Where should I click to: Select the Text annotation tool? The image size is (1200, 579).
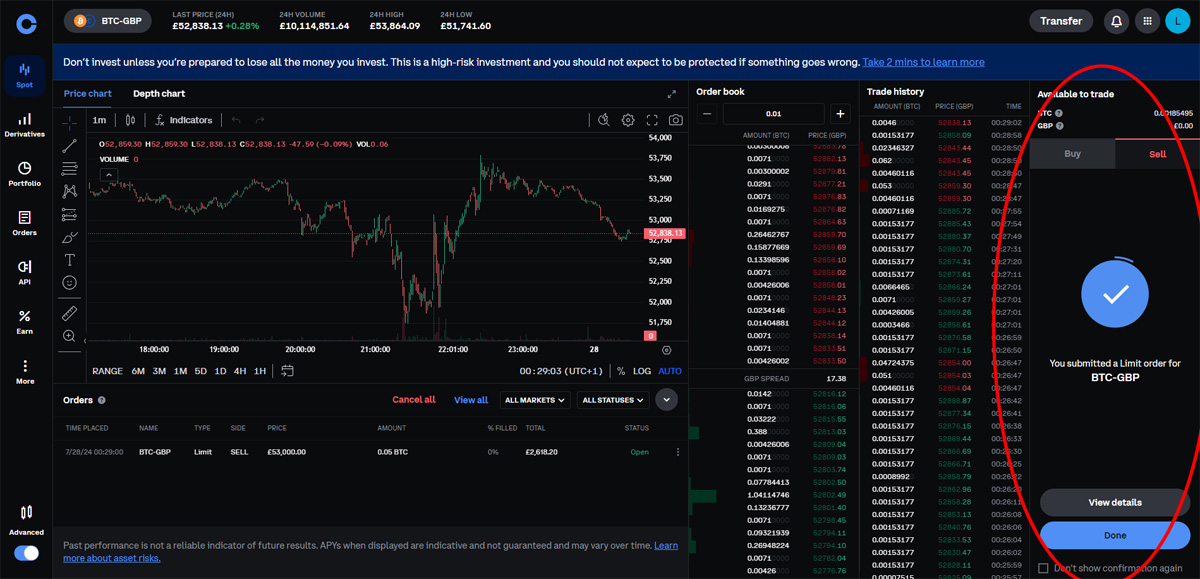[x=69, y=259]
